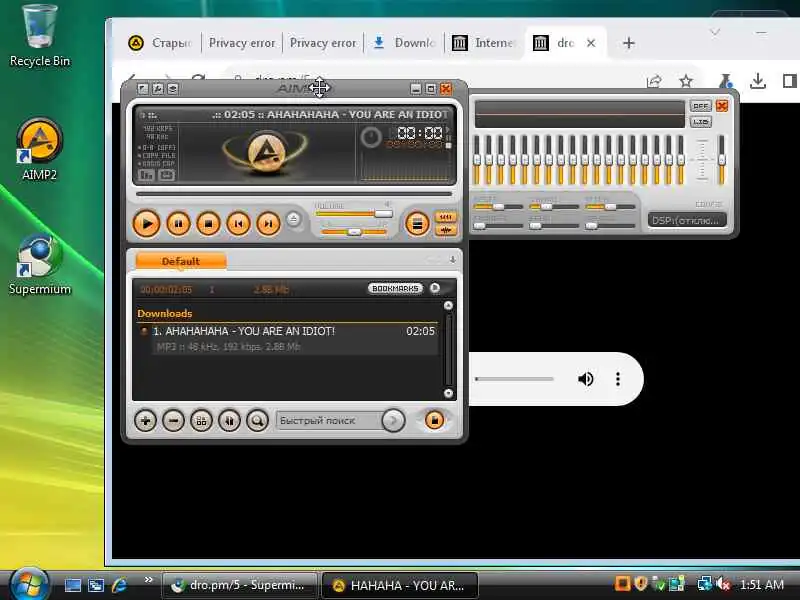Adjust the equalizer preamp slider at far right
This screenshot has width=800, height=600.
(x=721, y=160)
